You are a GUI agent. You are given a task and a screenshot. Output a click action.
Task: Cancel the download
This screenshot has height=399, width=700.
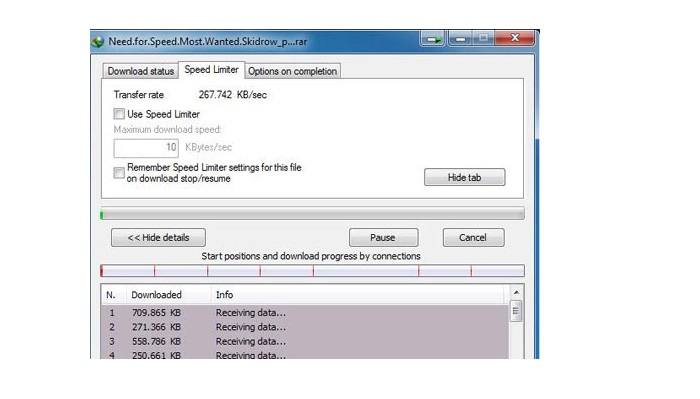(473, 237)
